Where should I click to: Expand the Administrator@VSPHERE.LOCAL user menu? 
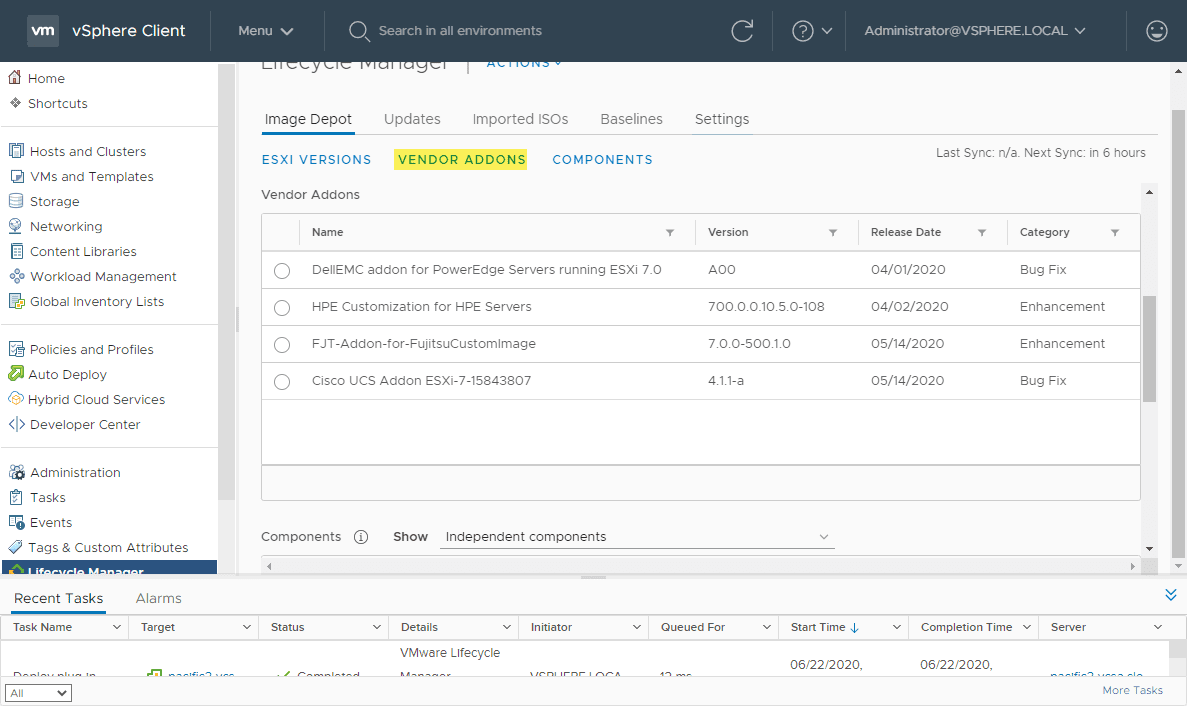point(974,30)
